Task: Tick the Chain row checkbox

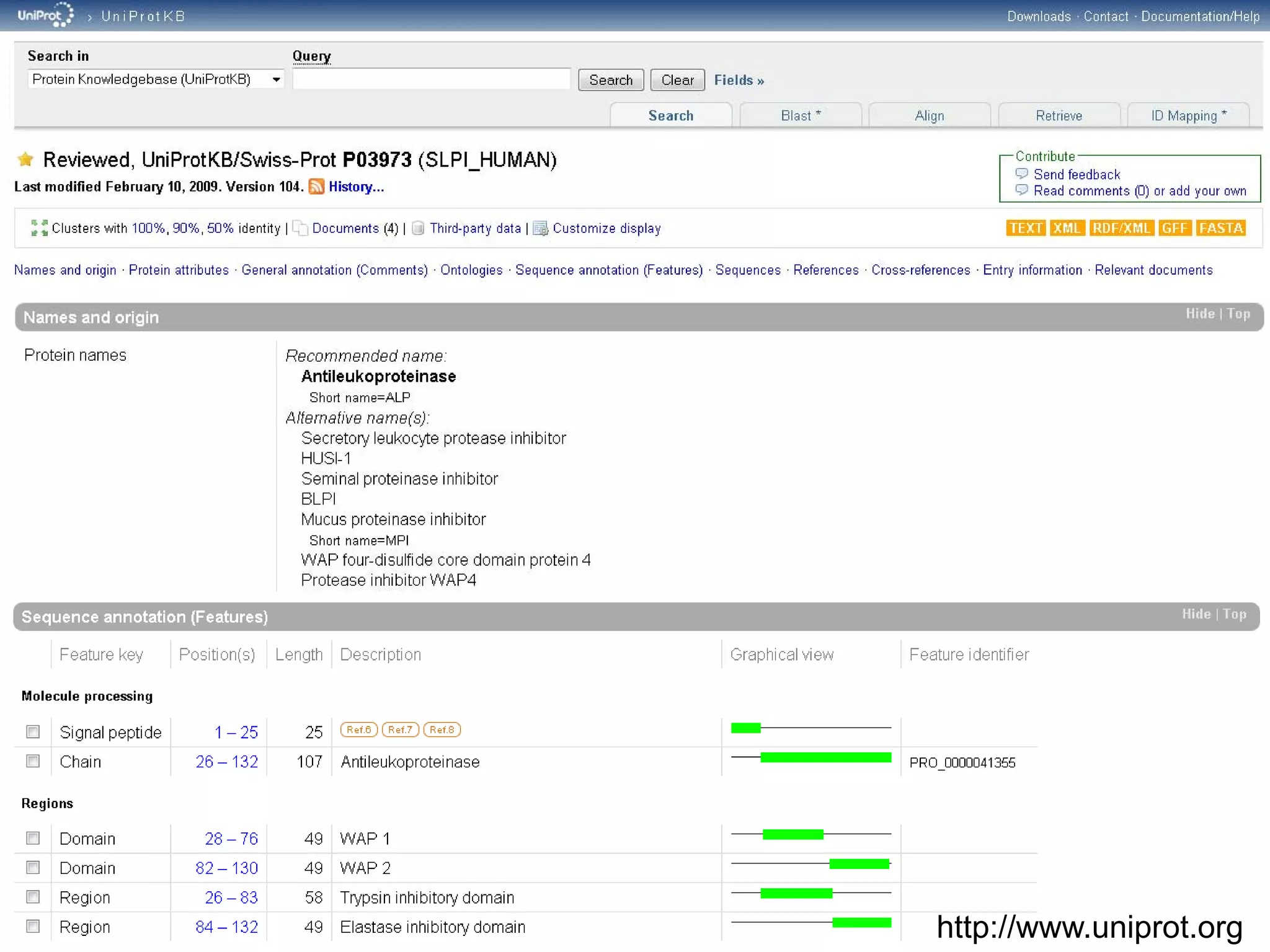Action: pos(33,761)
